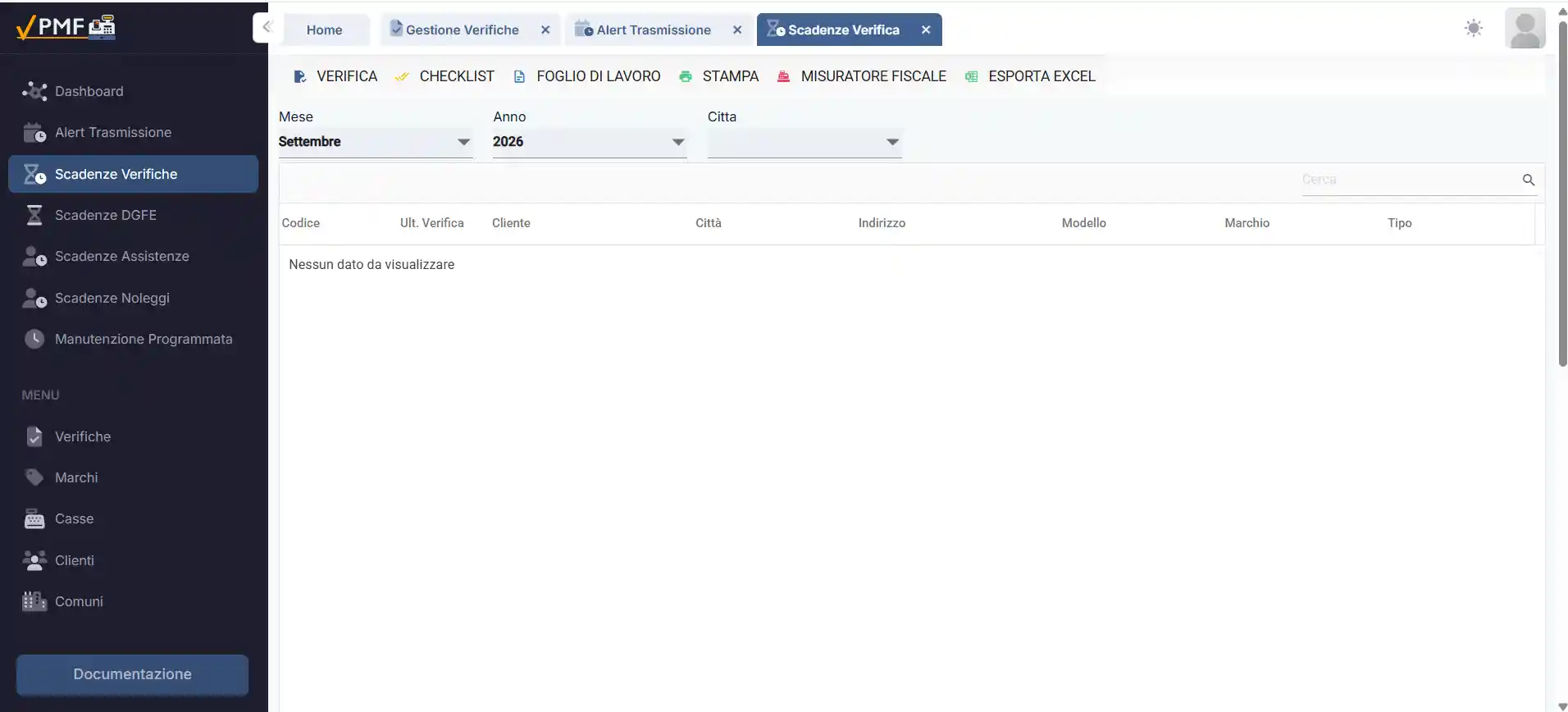This screenshot has width=1568, height=712.
Task: Click STAMPA print button
Action: [x=719, y=76]
